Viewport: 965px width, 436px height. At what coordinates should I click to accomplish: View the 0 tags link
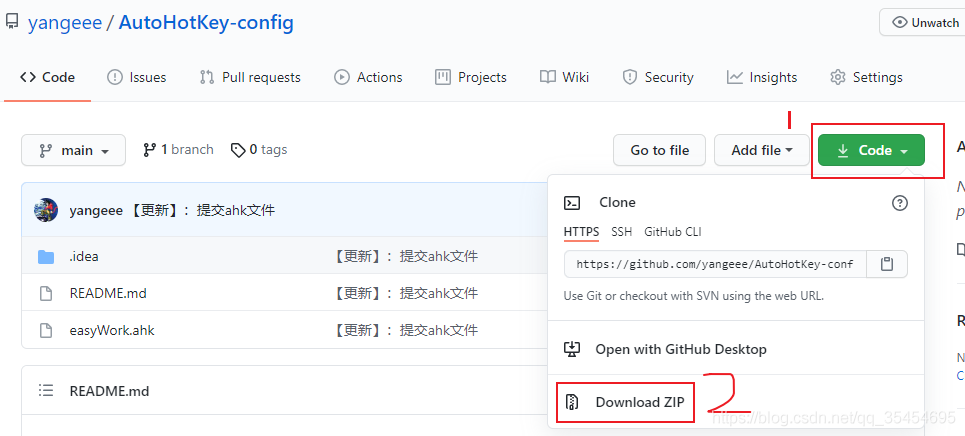(x=259, y=150)
